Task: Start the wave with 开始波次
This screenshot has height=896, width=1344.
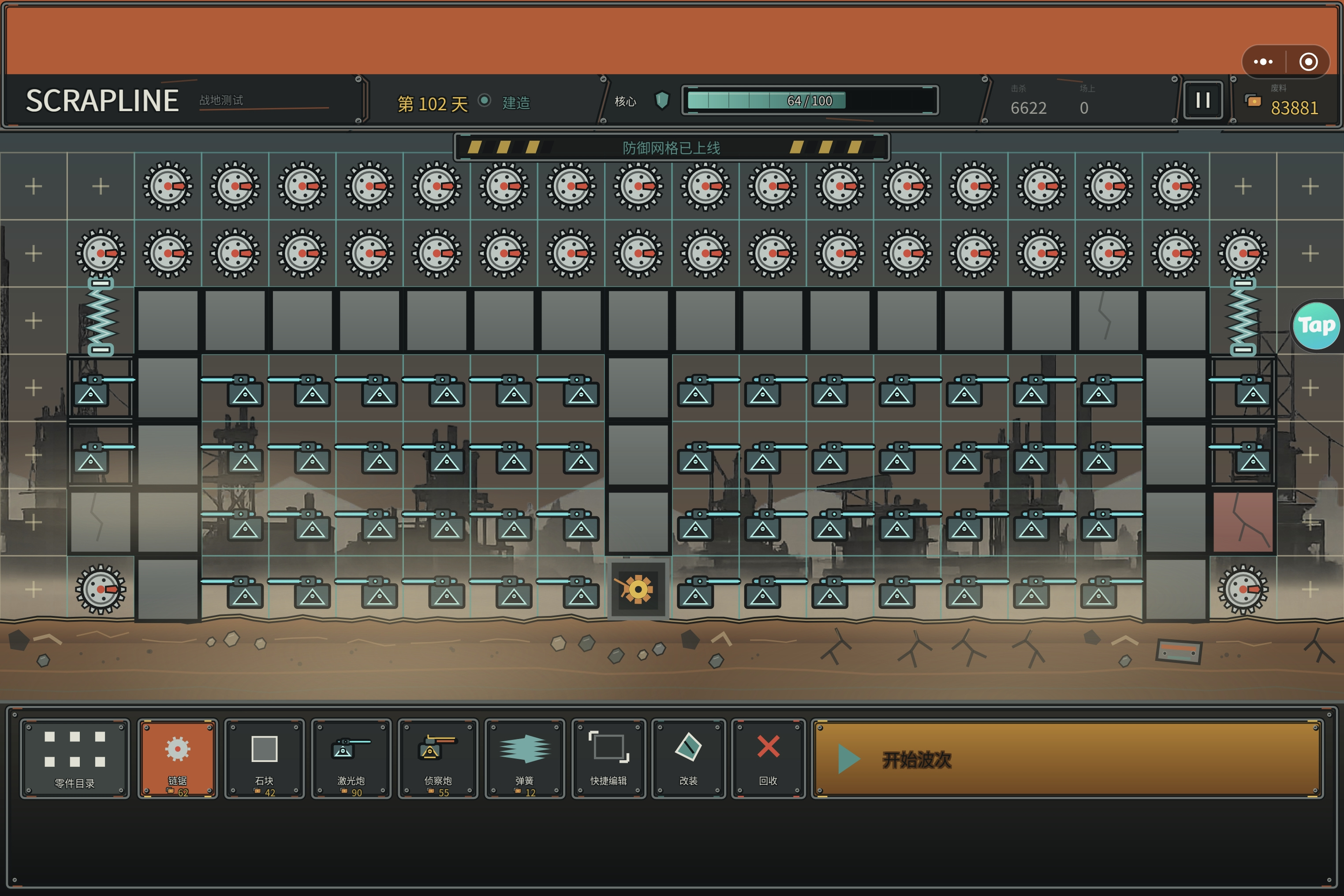Action: coord(1068,759)
